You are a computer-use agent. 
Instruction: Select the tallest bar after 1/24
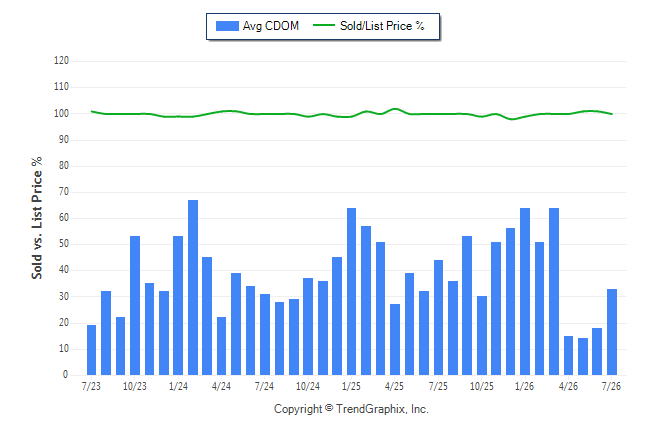tap(193, 287)
